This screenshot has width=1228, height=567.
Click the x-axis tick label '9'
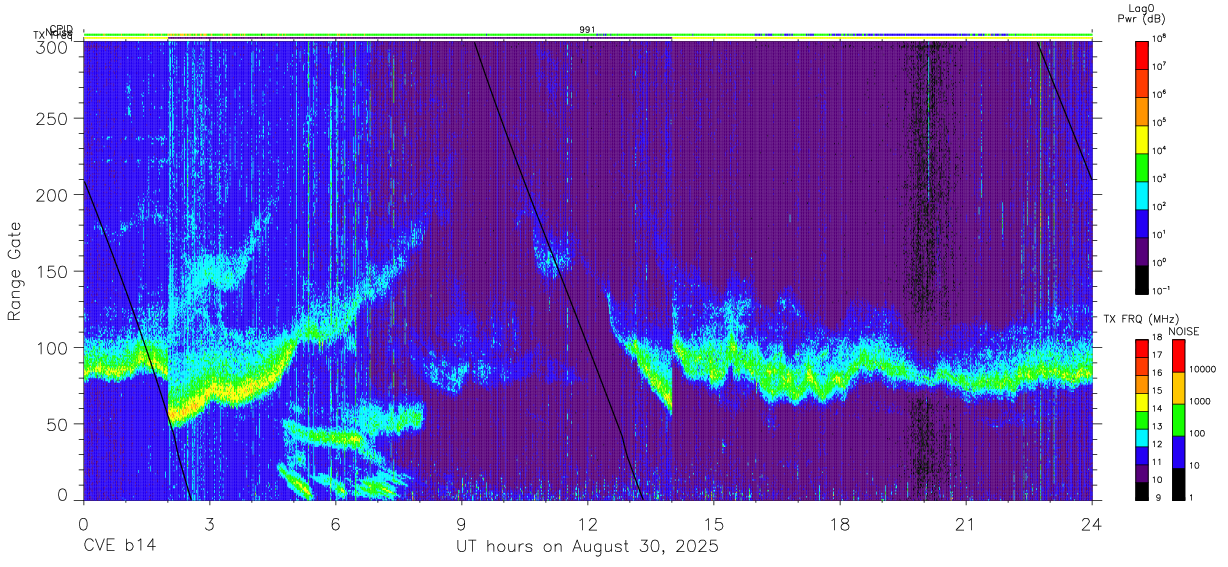[462, 523]
